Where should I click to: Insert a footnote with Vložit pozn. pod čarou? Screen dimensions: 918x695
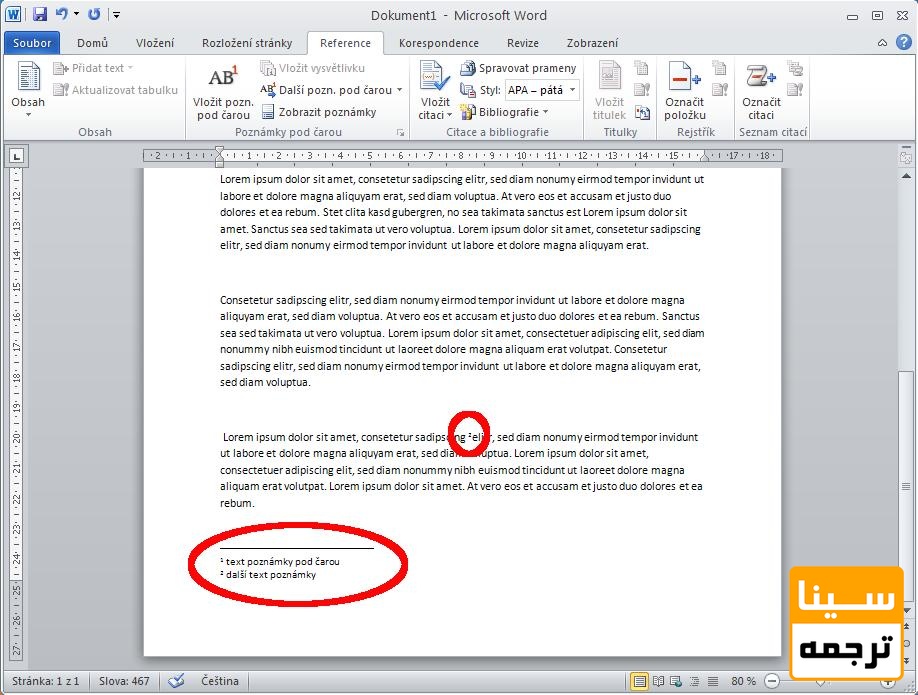223,93
